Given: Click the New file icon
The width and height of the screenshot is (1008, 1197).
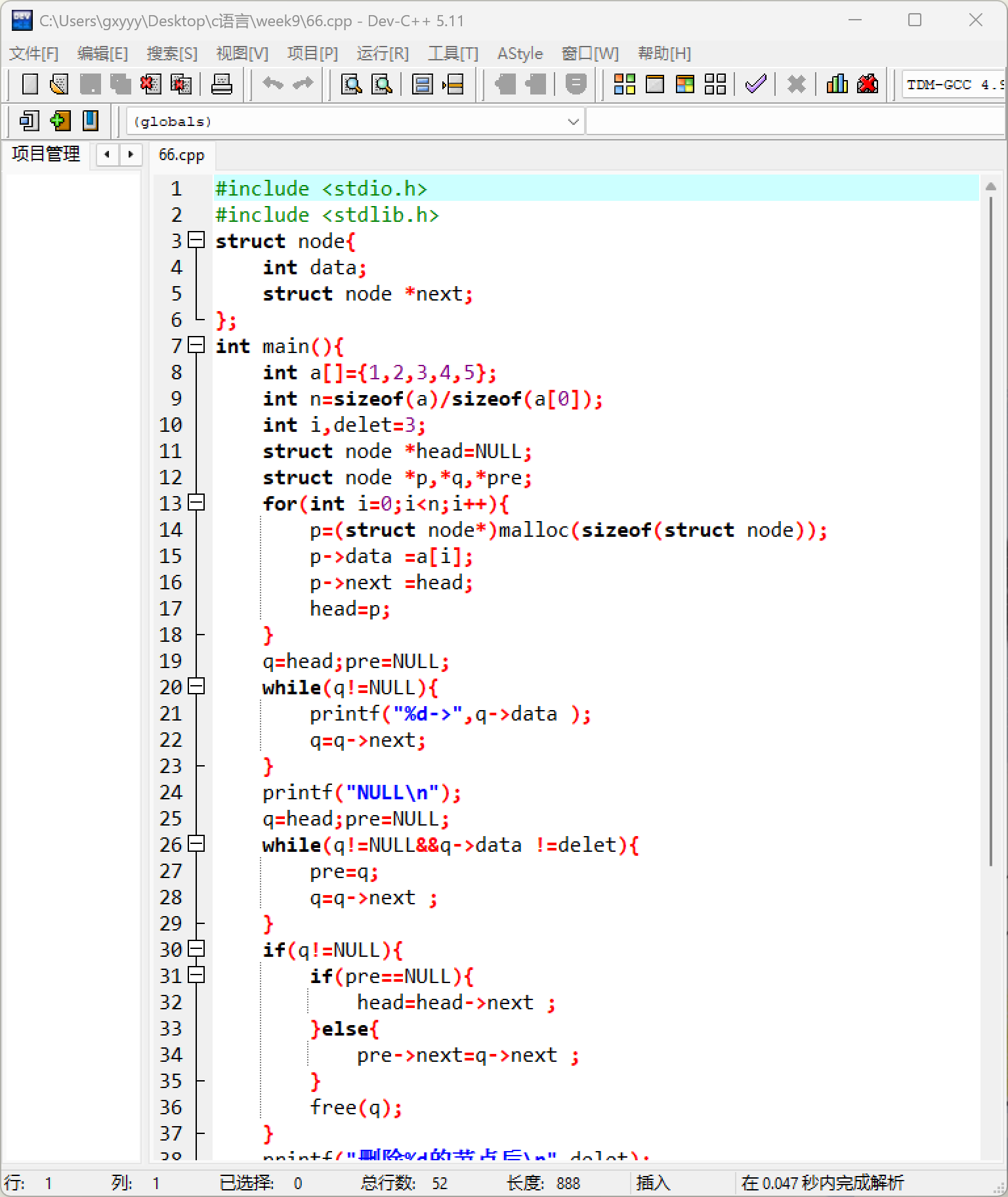Looking at the screenshot, I should pyautogui.click(x=30, y=84).
